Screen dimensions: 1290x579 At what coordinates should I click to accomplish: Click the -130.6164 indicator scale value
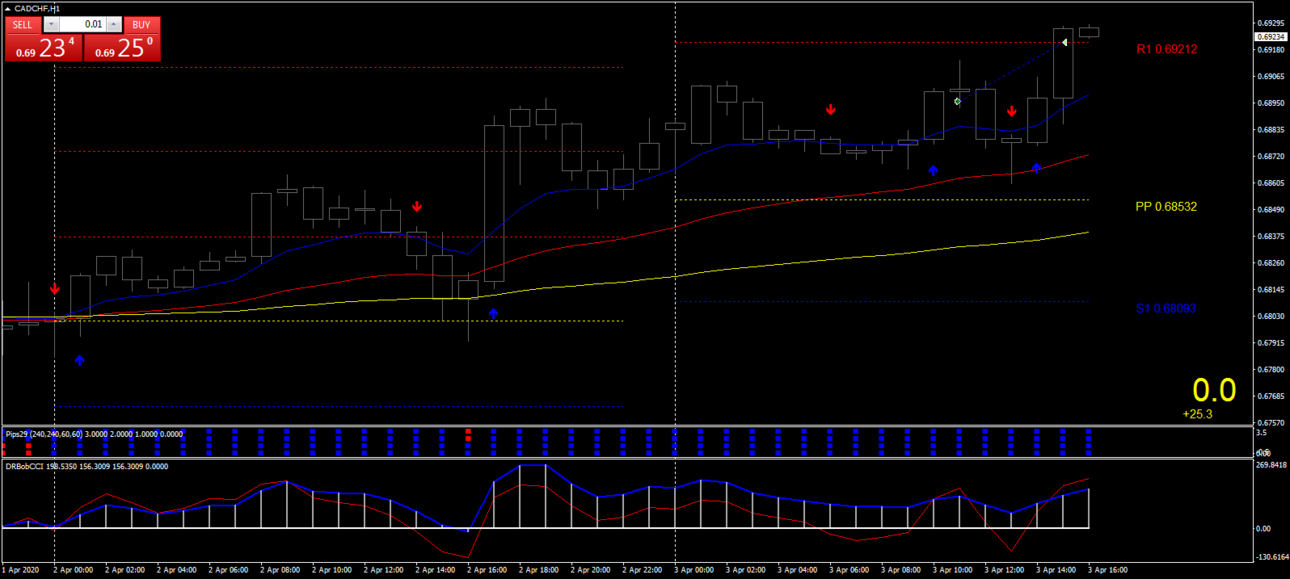pos(1271,557)
